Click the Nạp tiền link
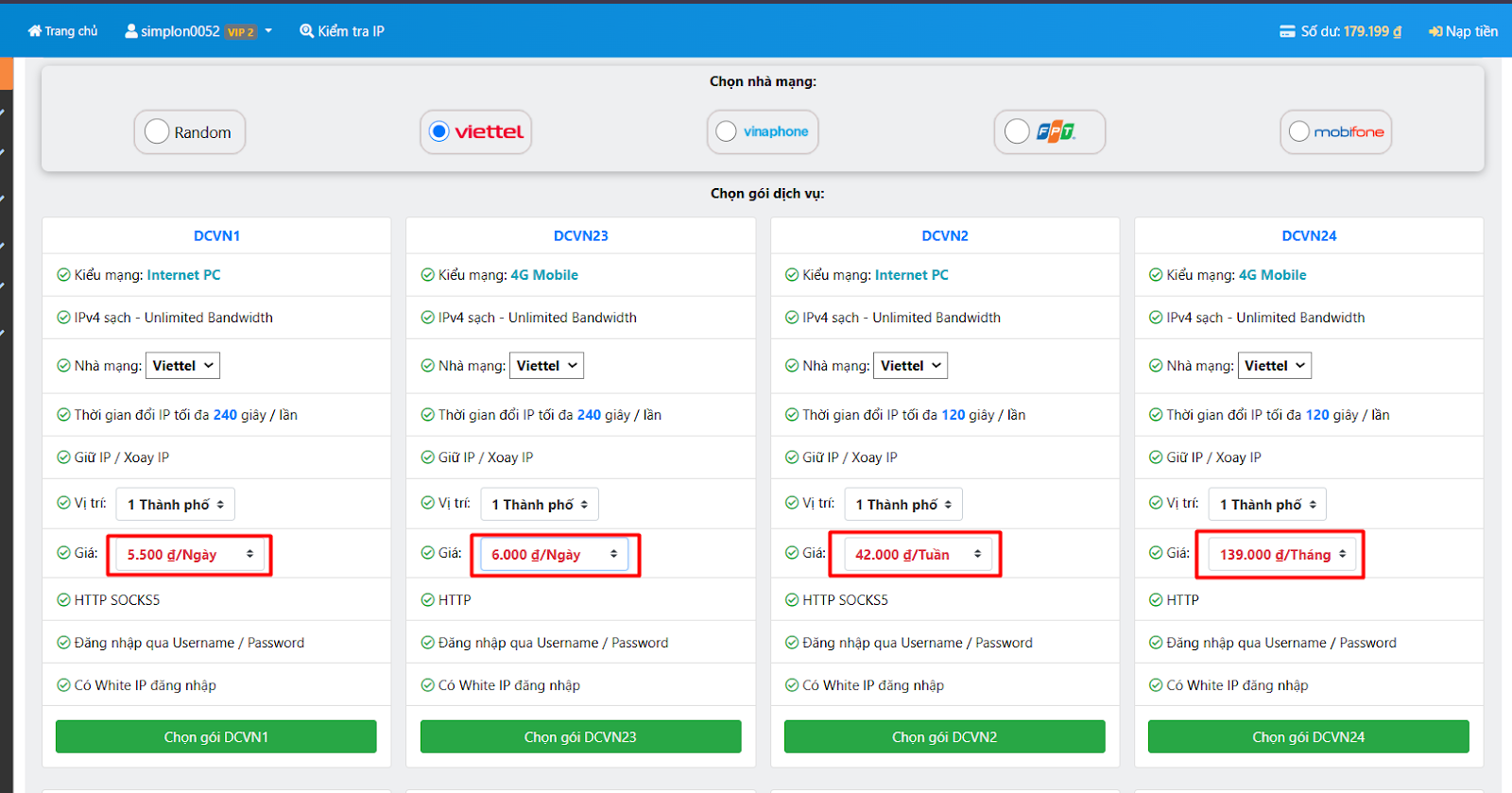 [x=1463, y=31]
